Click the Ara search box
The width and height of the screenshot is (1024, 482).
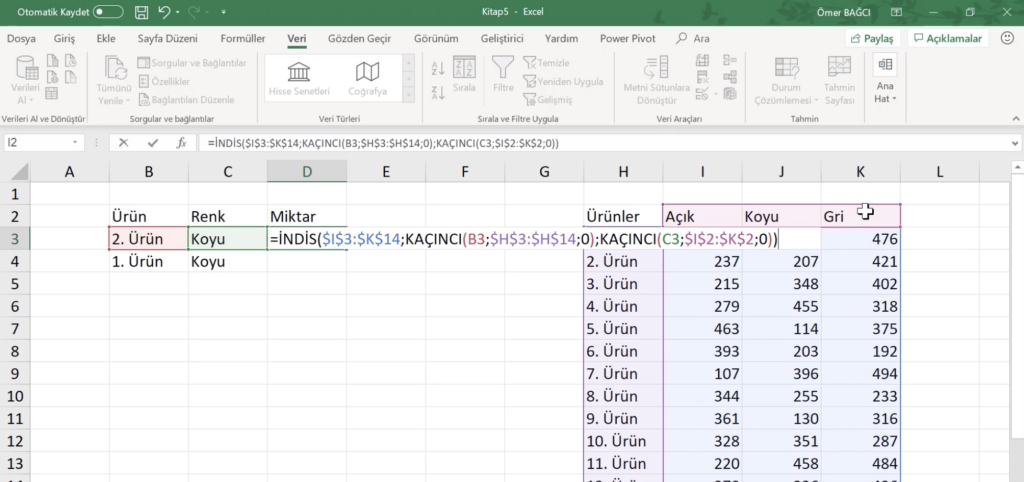701,38
